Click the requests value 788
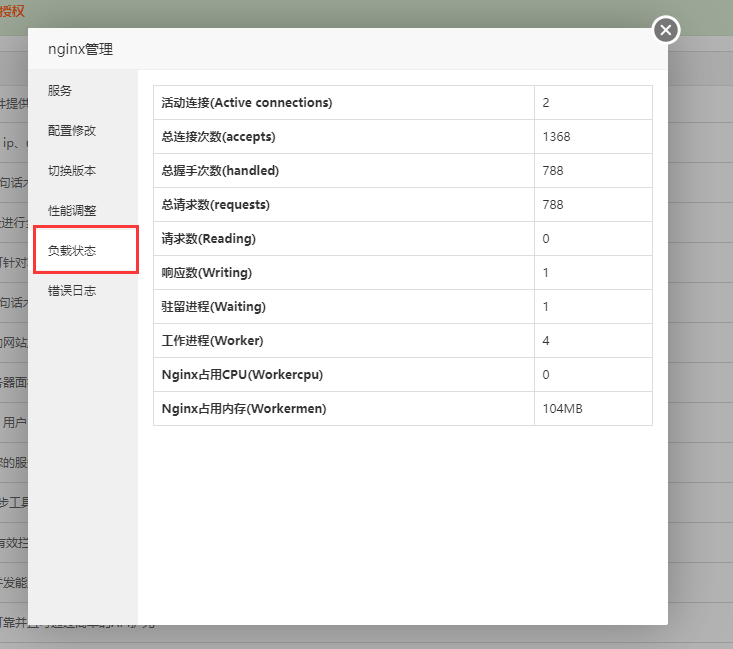733x649 pixels. 553,205
